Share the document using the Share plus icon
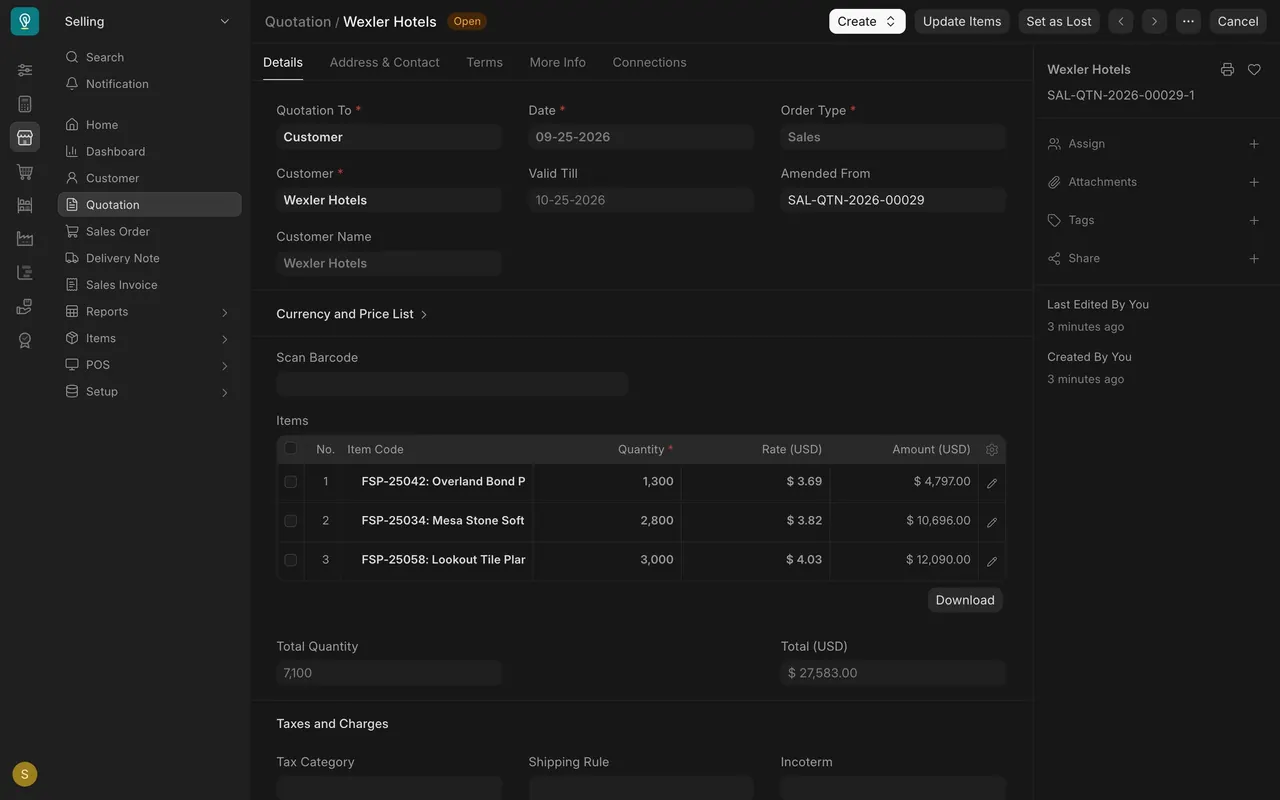This screenshot has height=800, width=1280. coord(1254,258)
